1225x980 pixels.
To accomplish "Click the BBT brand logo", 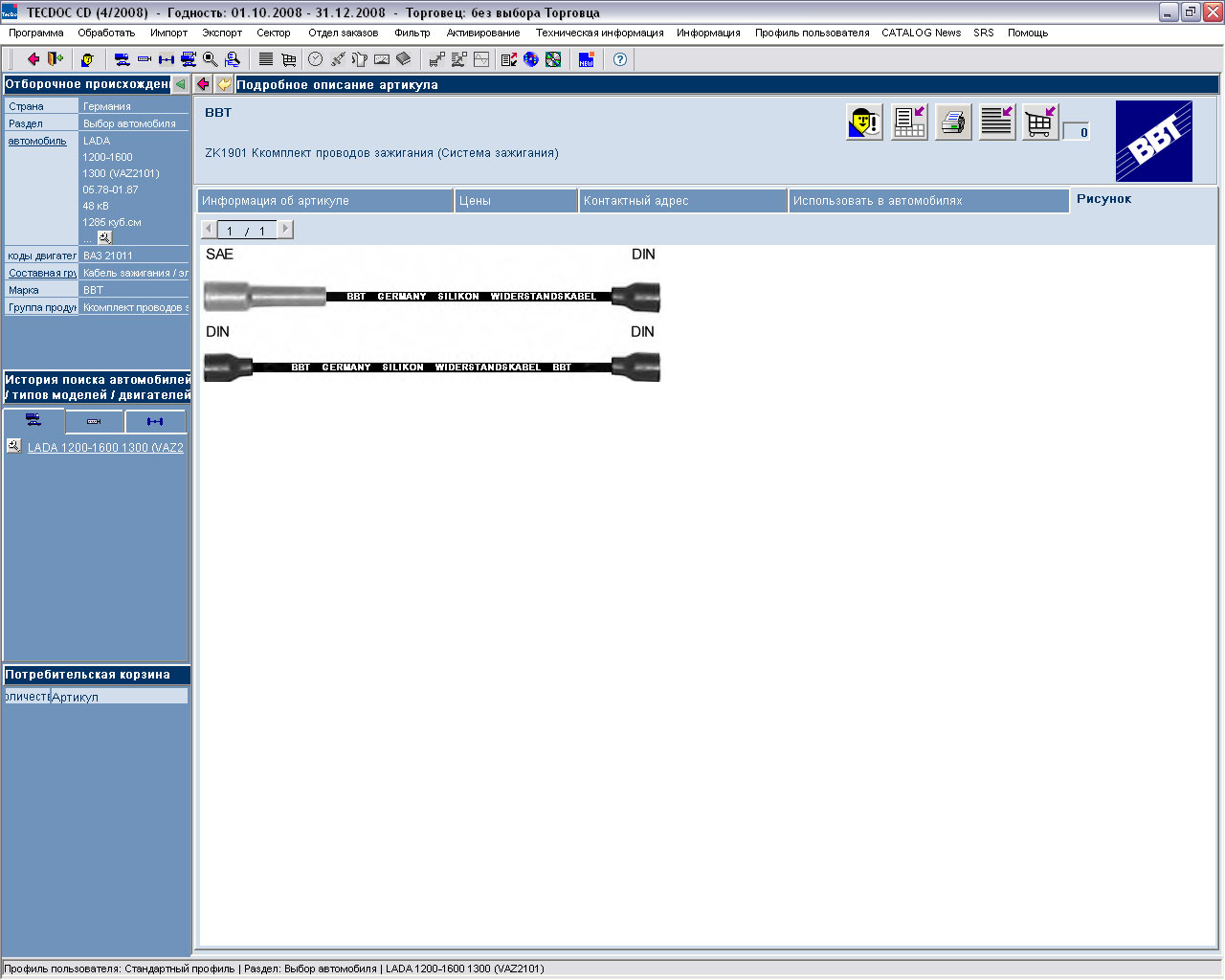I will point(1154,142).
